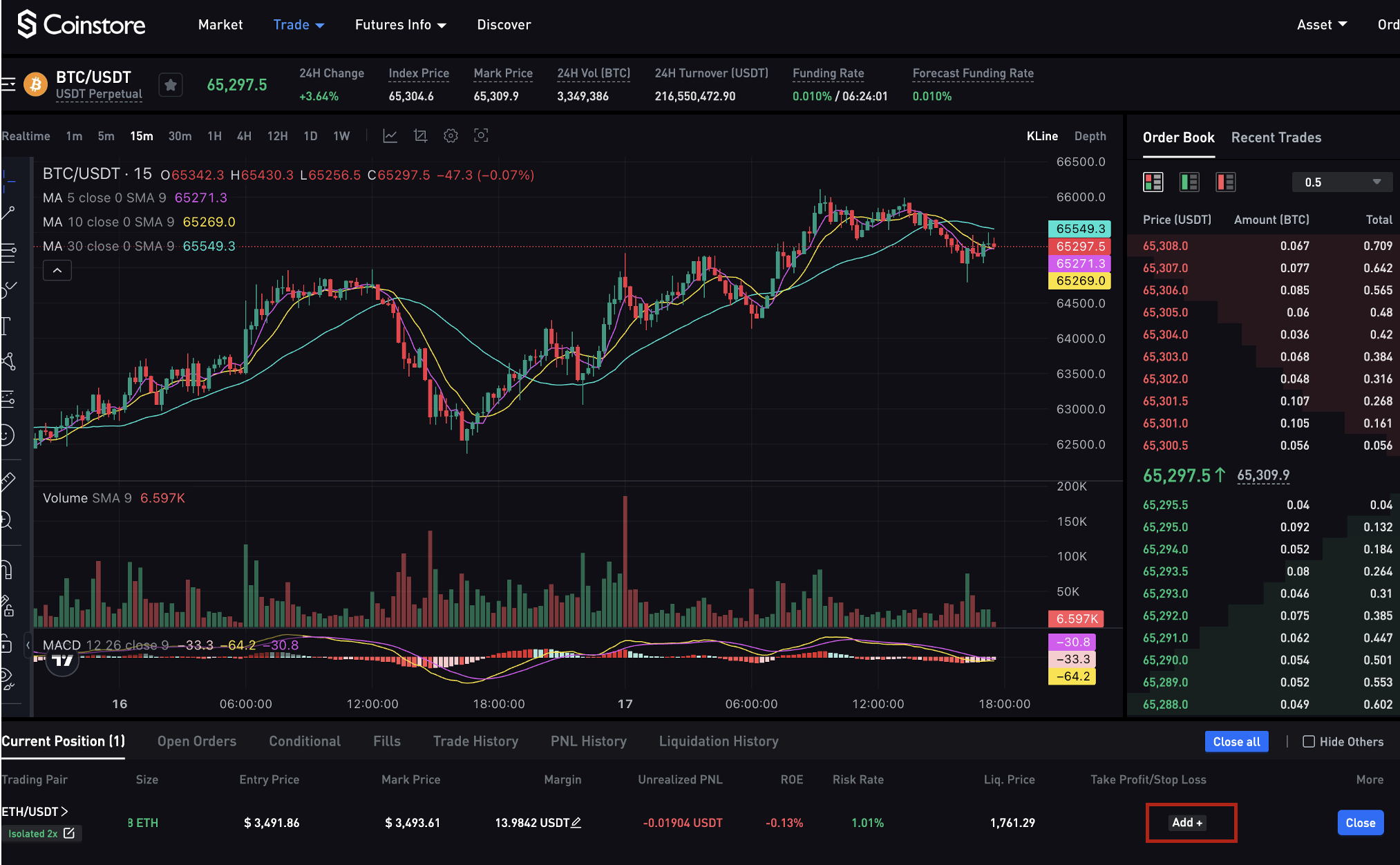Click the Index Price label
The width and height of the screenshot is (1400, 865).
pos(419,73)
